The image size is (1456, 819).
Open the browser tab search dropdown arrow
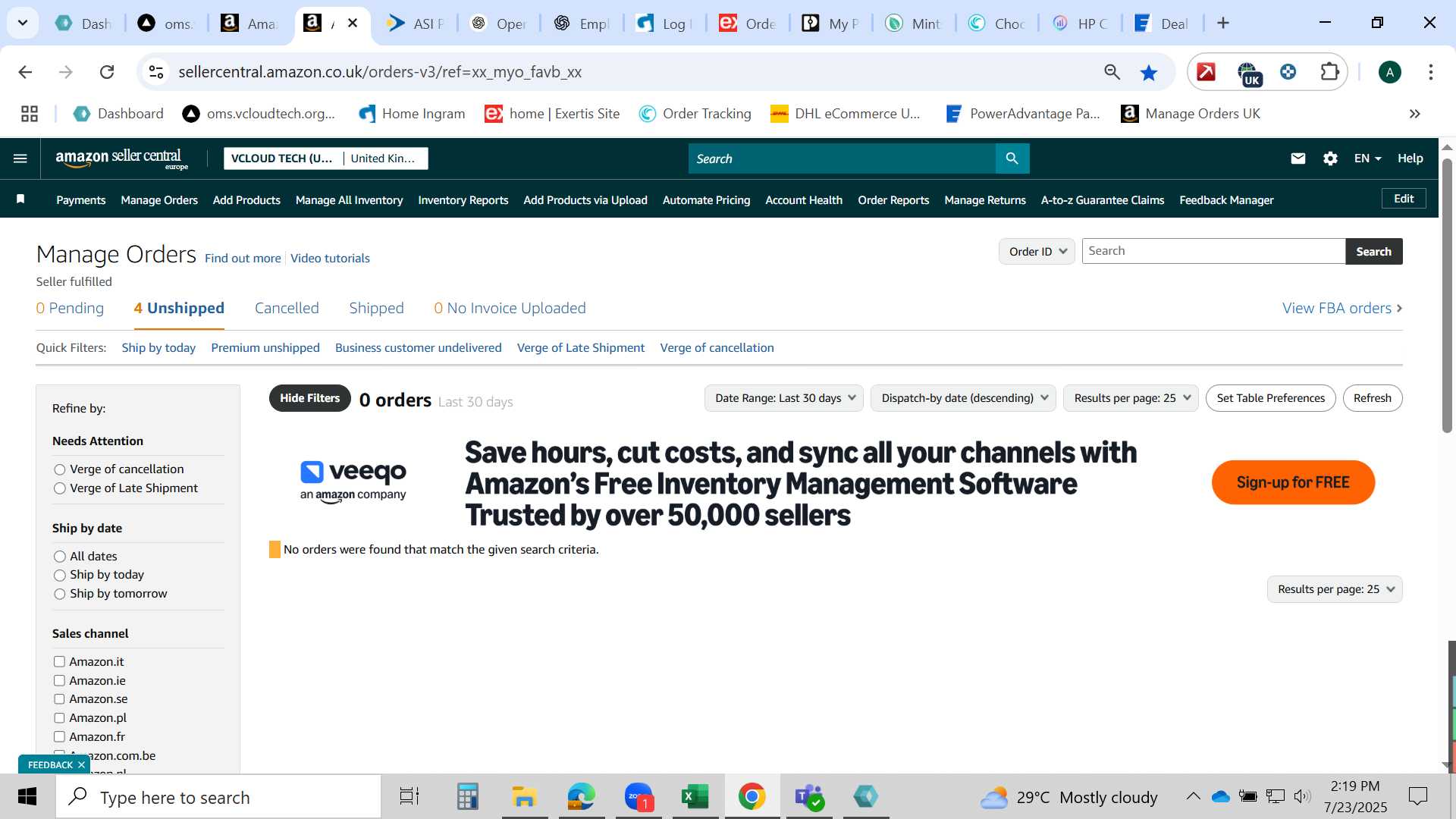(x=23, y=24)
